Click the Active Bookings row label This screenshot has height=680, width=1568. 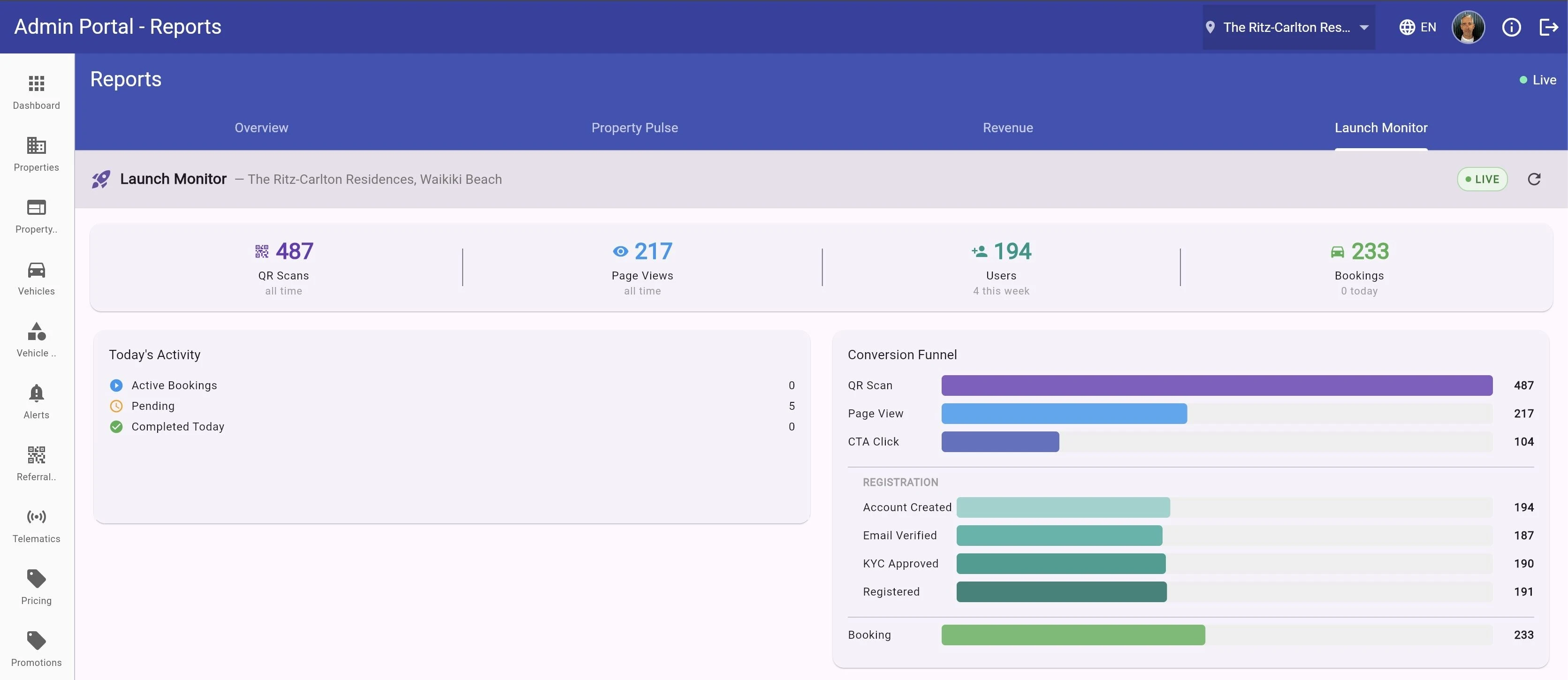coord(174,385)
